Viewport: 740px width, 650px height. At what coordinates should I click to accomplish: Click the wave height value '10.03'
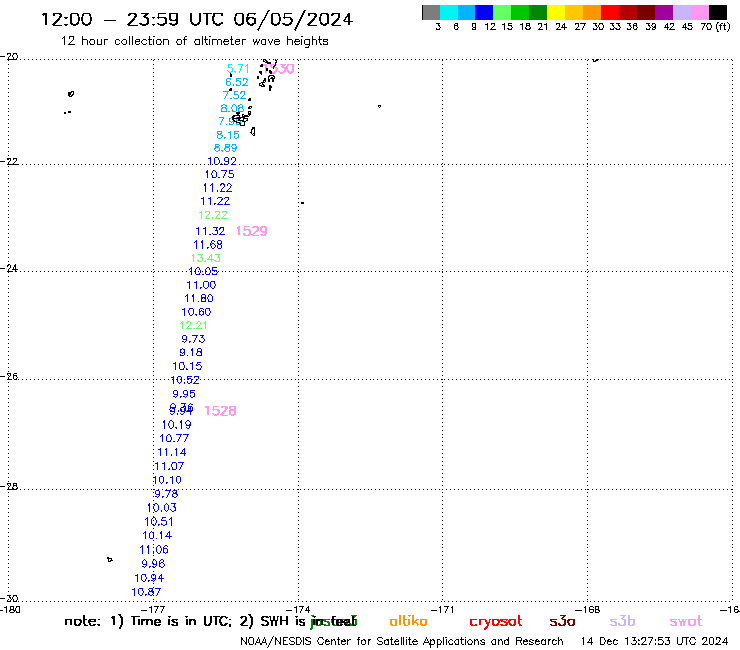coord(161,507)
